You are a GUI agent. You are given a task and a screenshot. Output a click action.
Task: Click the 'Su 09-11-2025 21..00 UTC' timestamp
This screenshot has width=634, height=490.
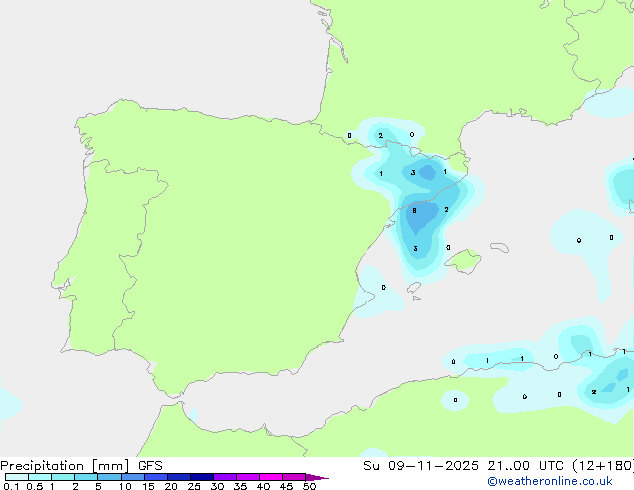(x=463, y=466)
